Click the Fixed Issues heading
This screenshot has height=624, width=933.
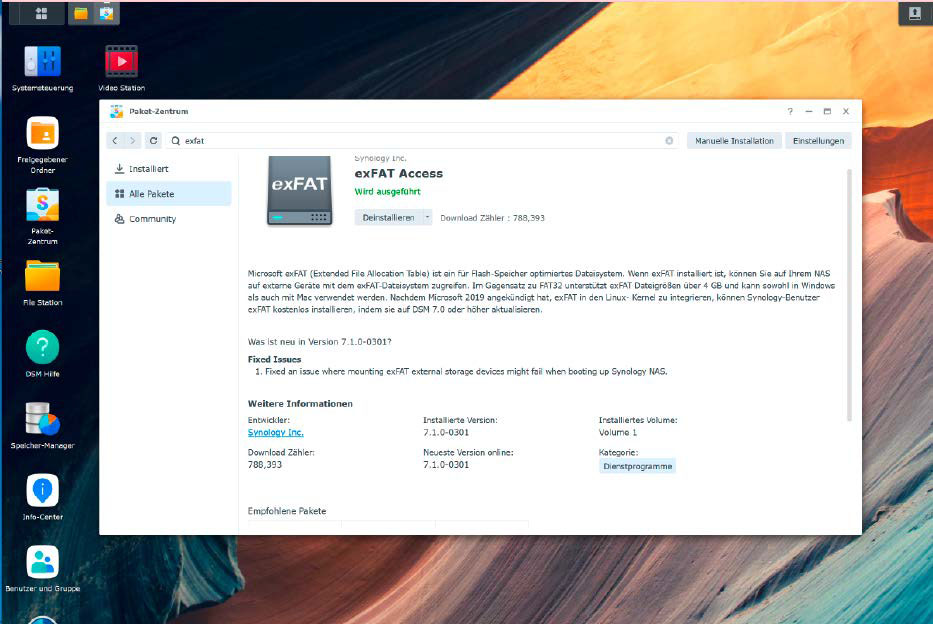[274, 359]
